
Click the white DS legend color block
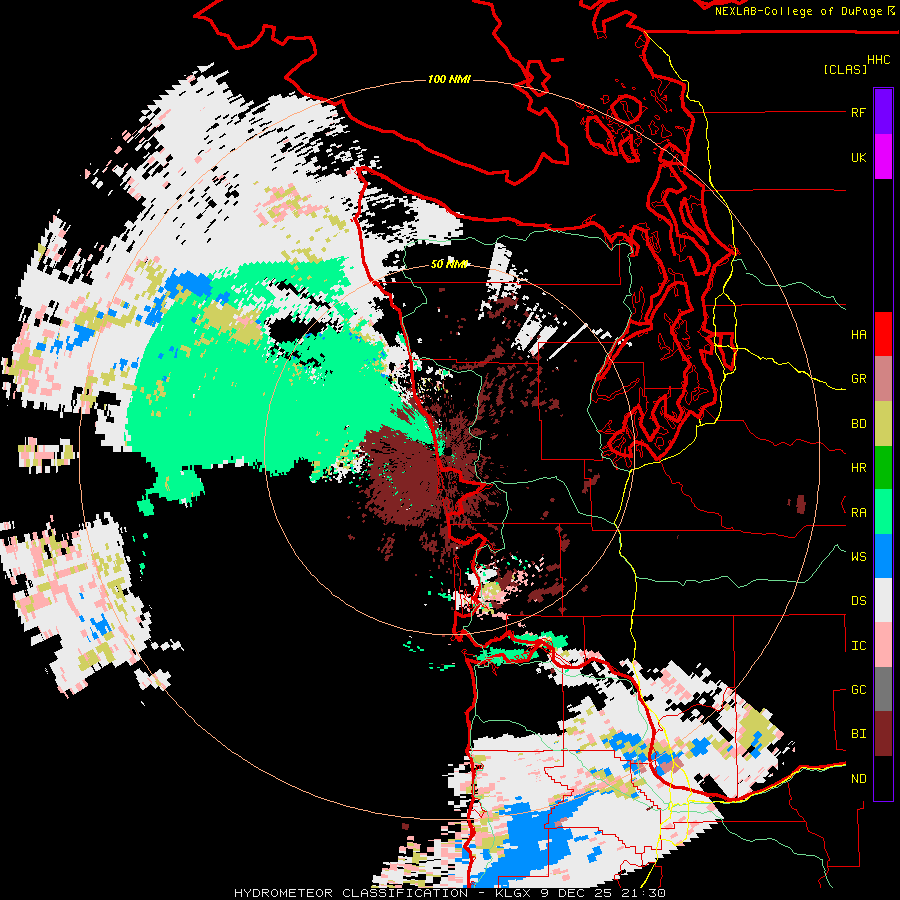[x=883, y=600]
